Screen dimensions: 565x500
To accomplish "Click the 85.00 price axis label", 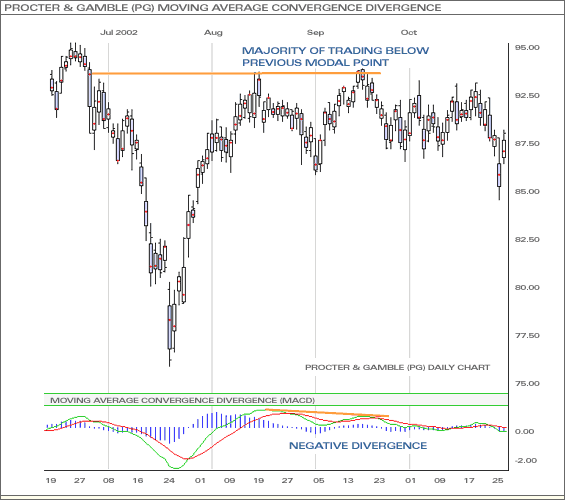I will 527,191.
